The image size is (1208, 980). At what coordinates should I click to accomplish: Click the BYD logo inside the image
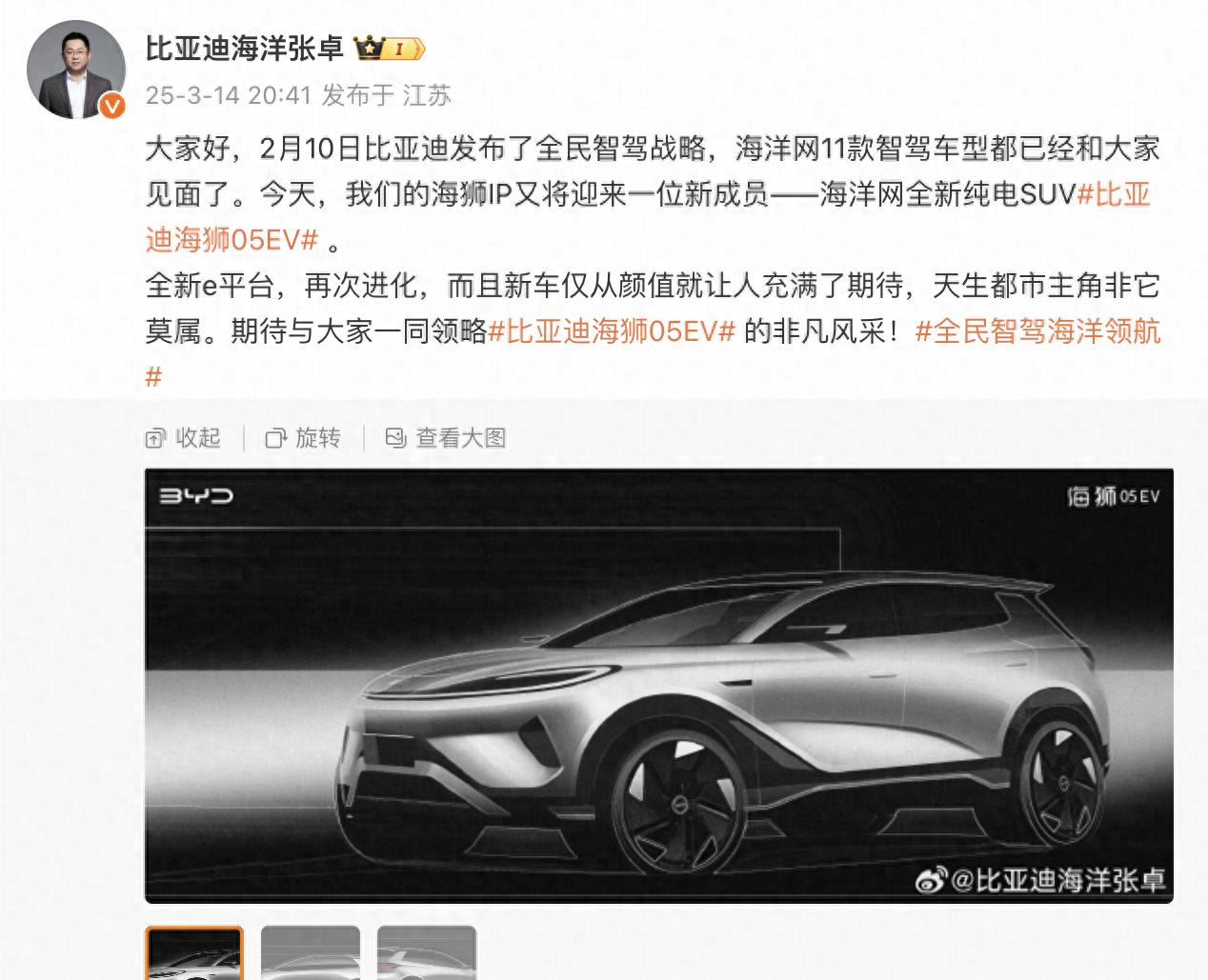(x=195, y=495)
